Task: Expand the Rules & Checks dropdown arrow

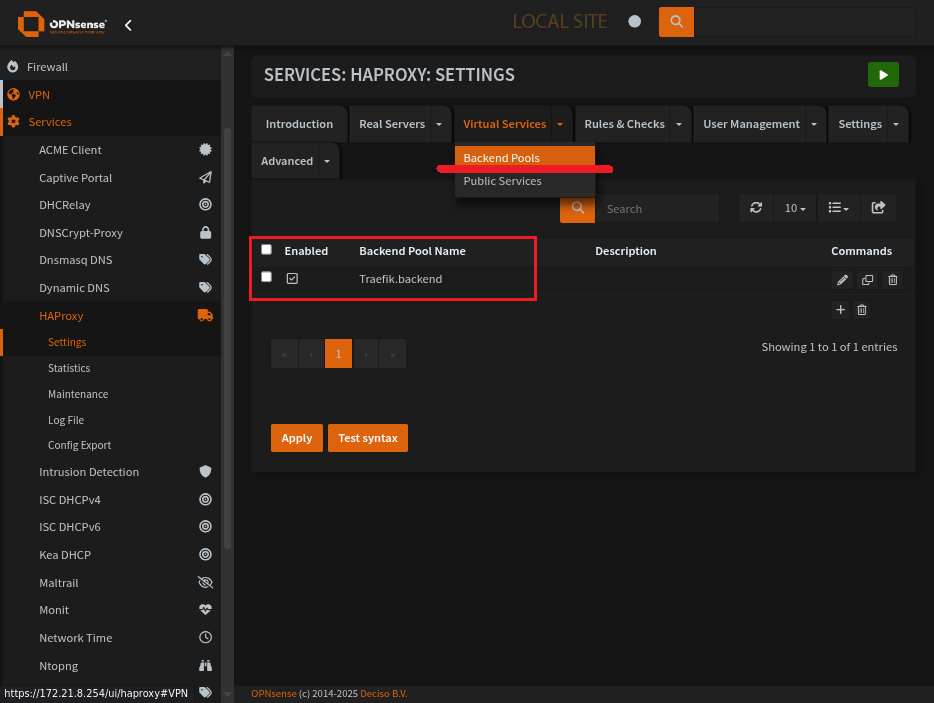Action: tap(678, 125)
